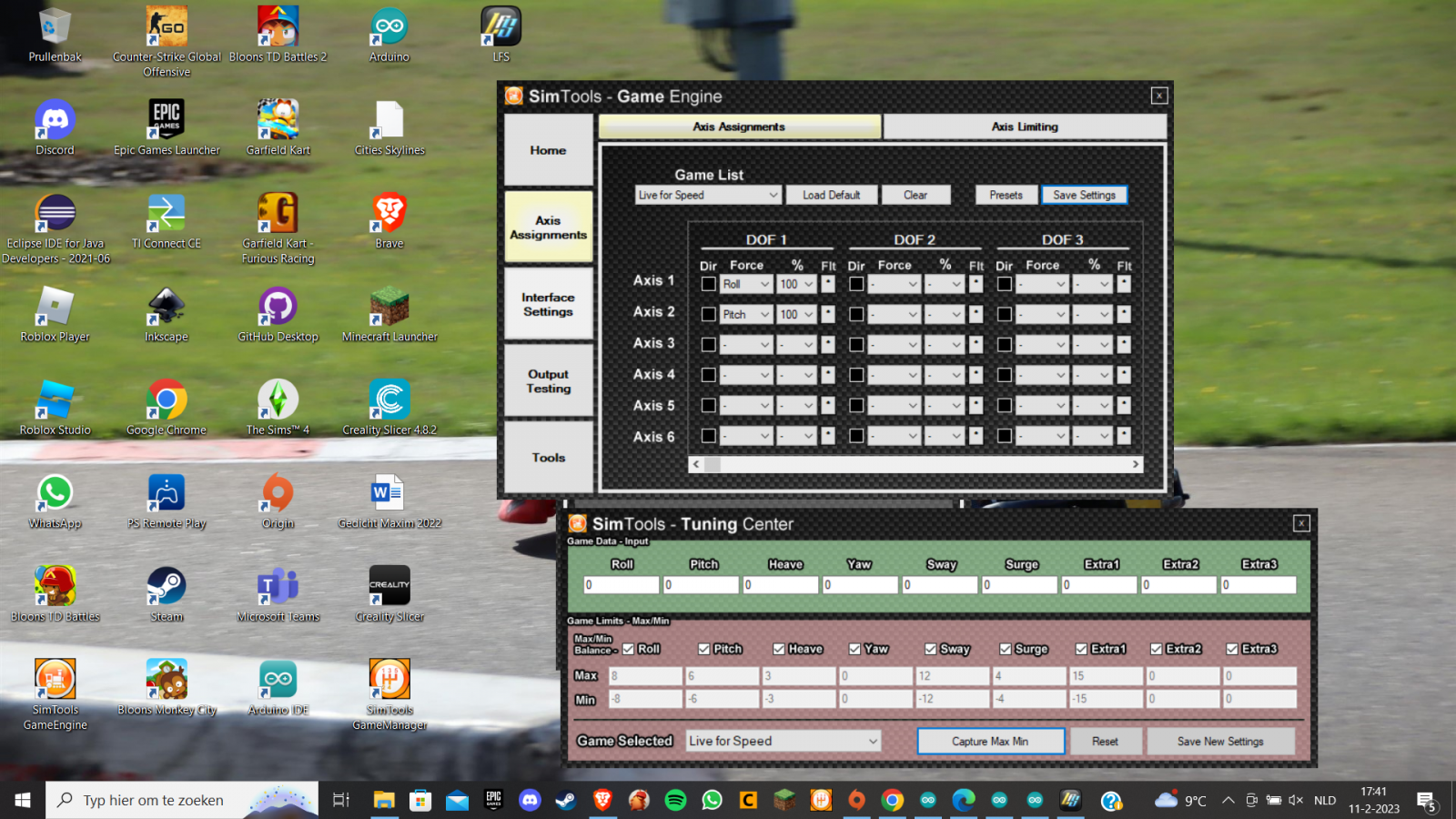Image resolution: width=1456 pixels, height=819 pixels.
Task: Open the Axis 1 DOF 1 Force dropdown
Action: click(746, 284)
